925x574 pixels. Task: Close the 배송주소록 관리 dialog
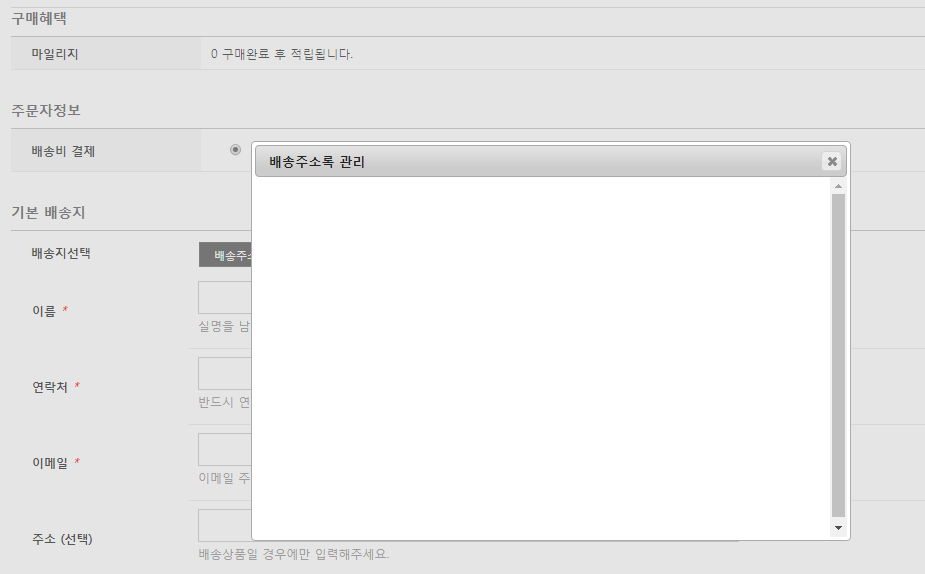point(831,162)
